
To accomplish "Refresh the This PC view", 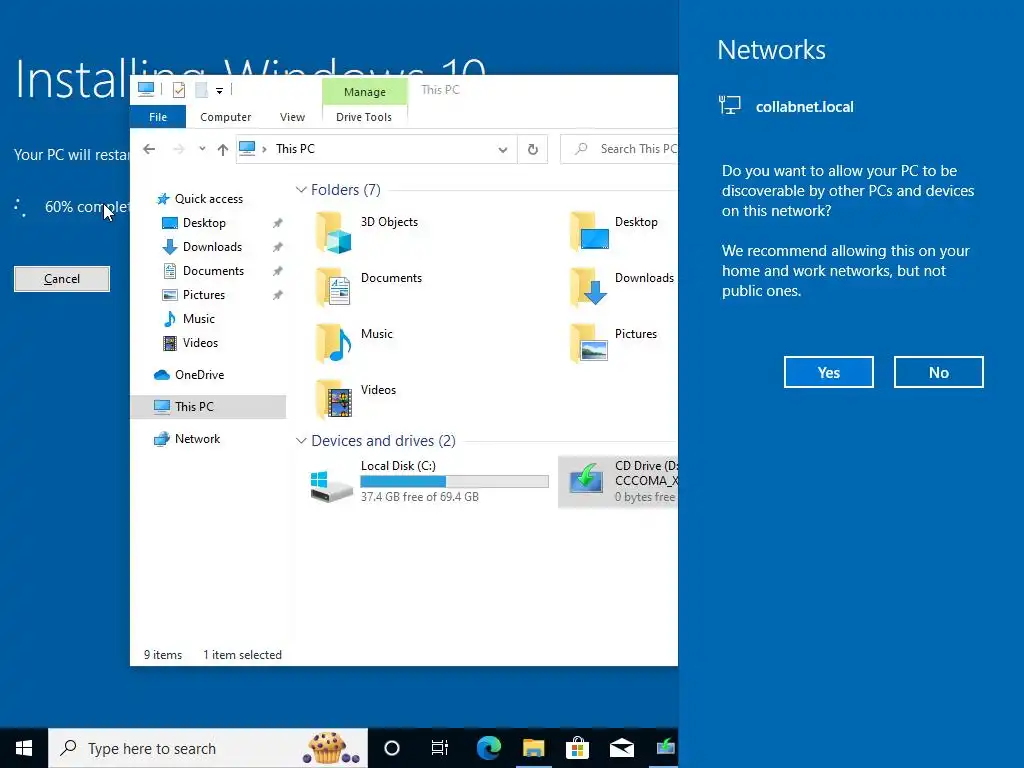I will coord(533,150).
